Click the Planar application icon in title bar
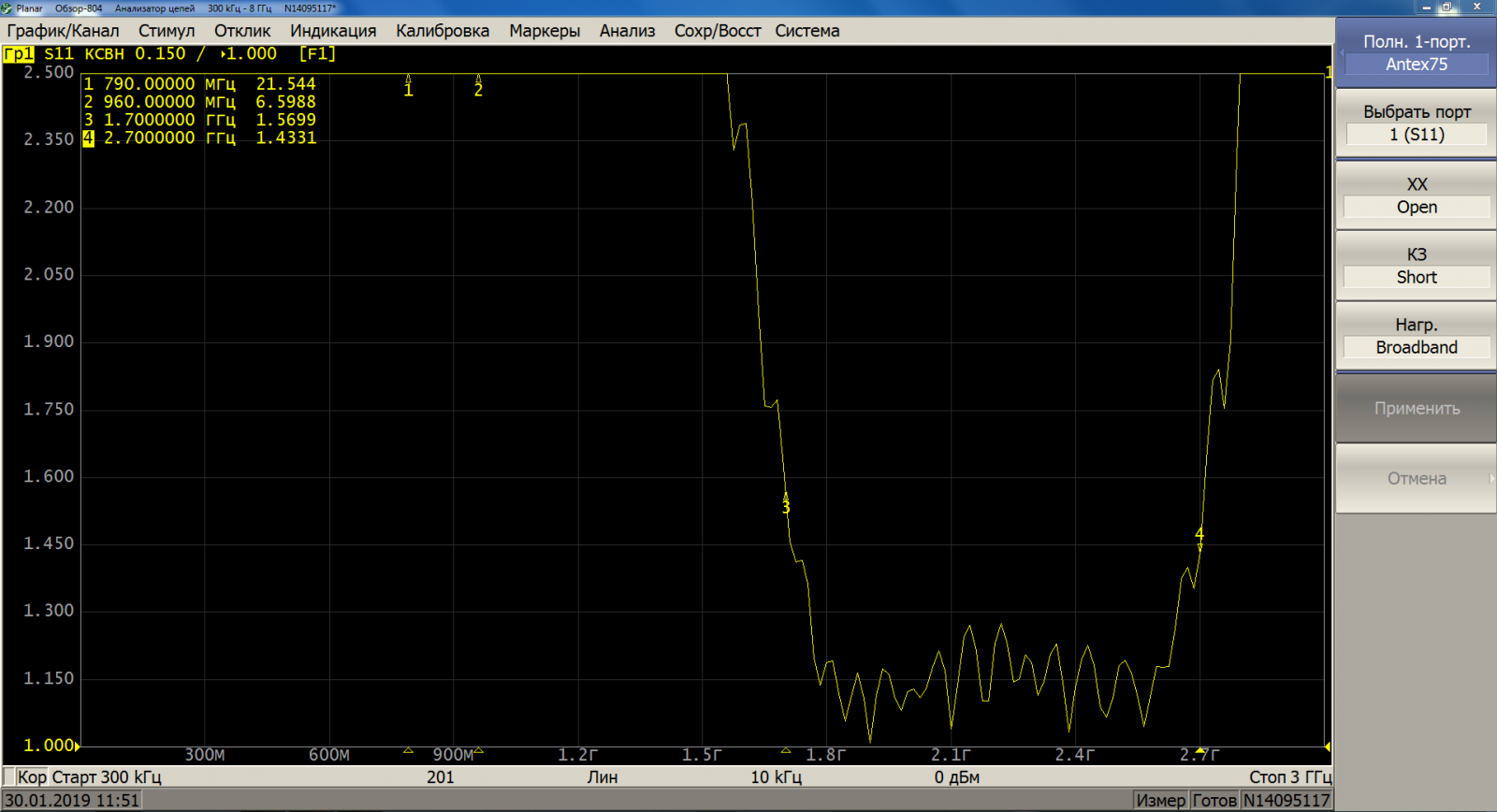Image resolution: width=1497 pixels, height=812 pixels. pos(7,7)
